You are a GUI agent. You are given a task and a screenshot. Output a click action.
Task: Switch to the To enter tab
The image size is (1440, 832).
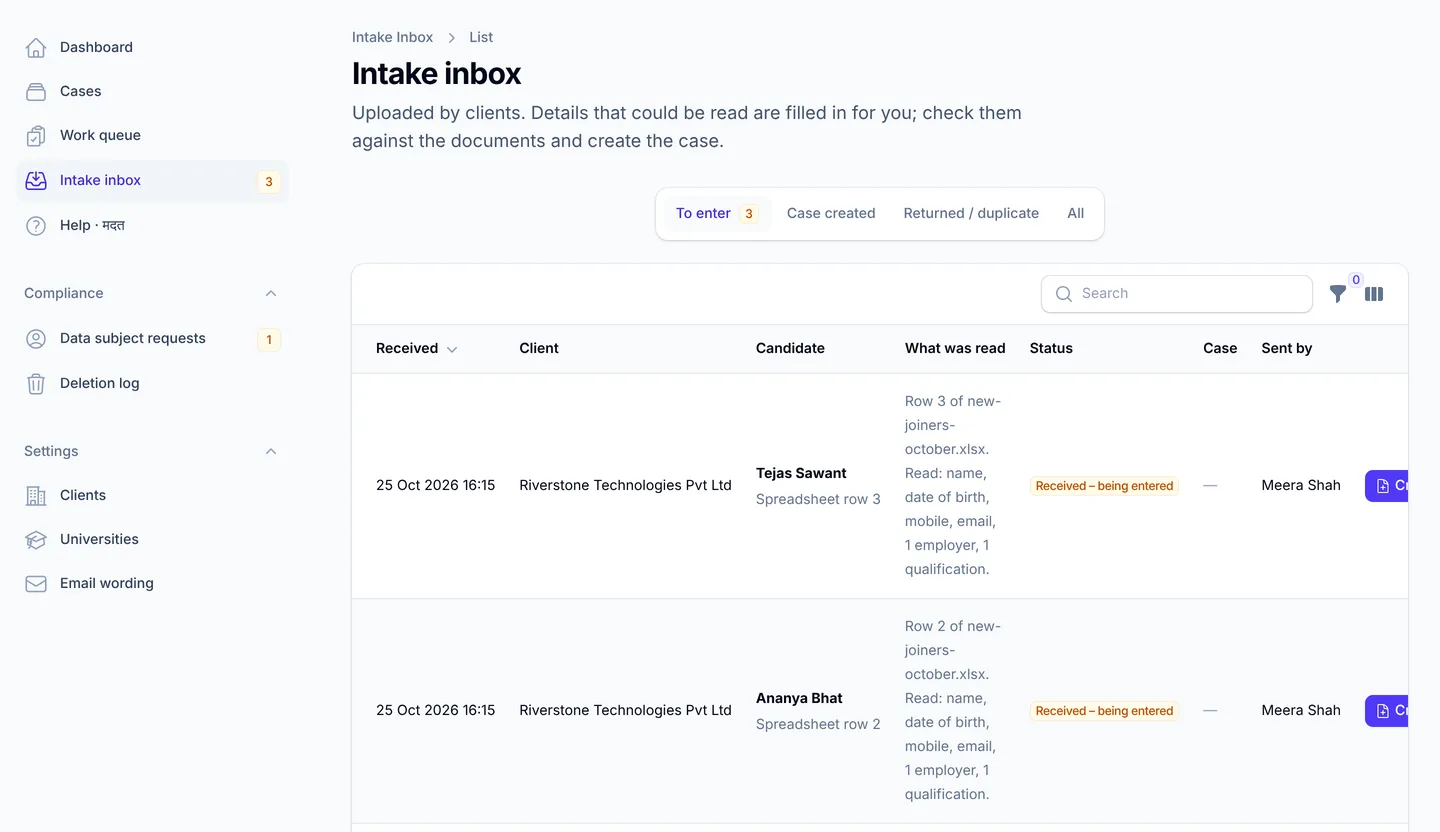click(x=717, y=213)
